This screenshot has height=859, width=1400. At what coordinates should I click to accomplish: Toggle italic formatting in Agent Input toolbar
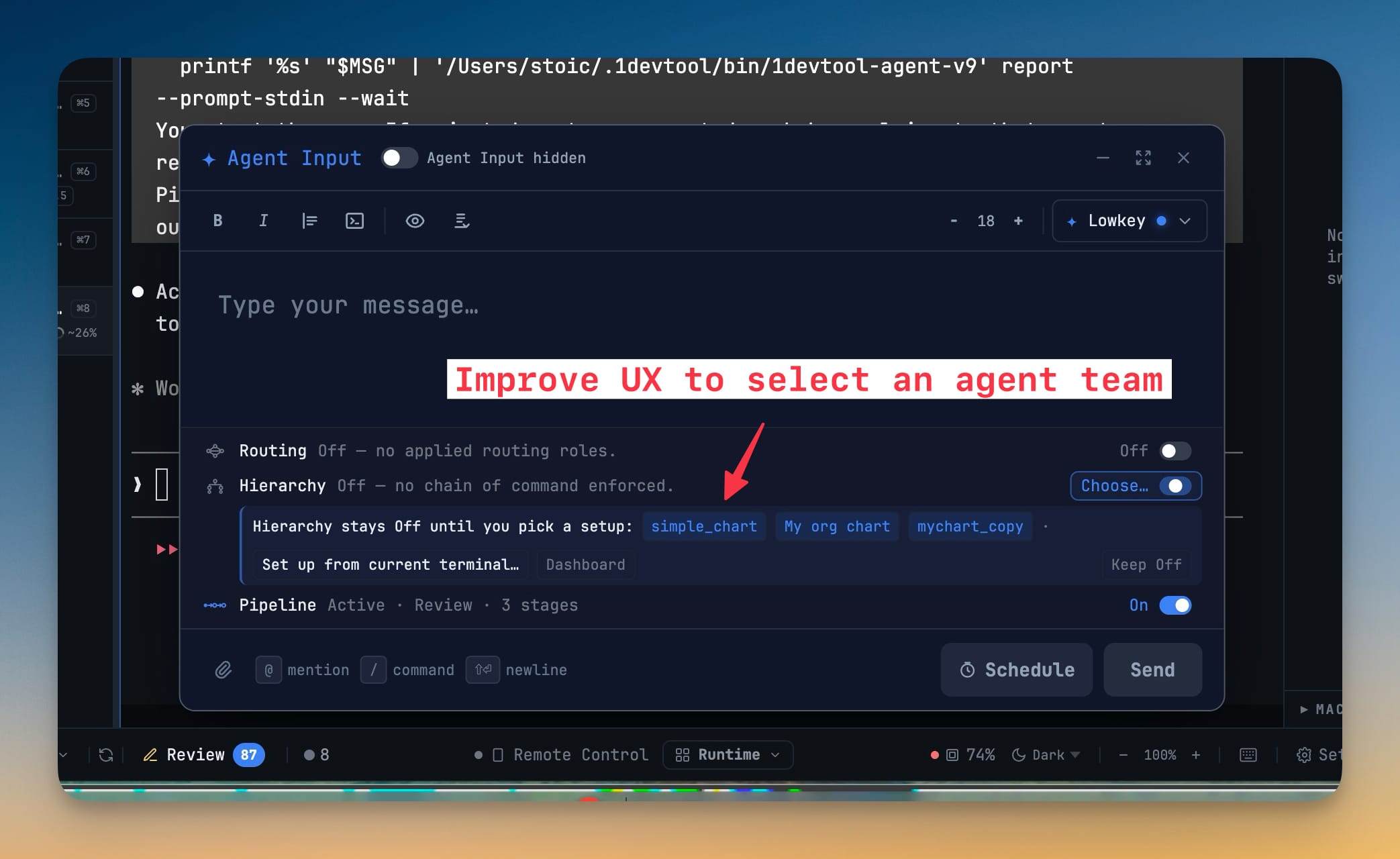point(263,221)
